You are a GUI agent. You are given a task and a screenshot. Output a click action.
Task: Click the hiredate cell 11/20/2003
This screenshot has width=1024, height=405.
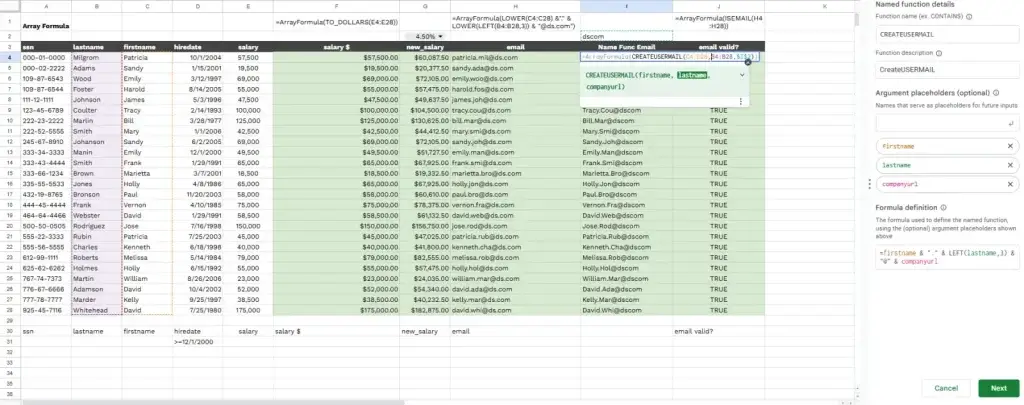197,194
